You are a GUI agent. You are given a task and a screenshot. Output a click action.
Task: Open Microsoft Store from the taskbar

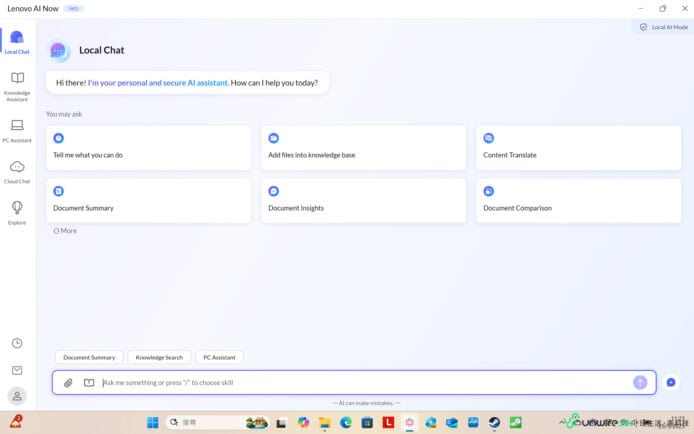coord(367,423)
